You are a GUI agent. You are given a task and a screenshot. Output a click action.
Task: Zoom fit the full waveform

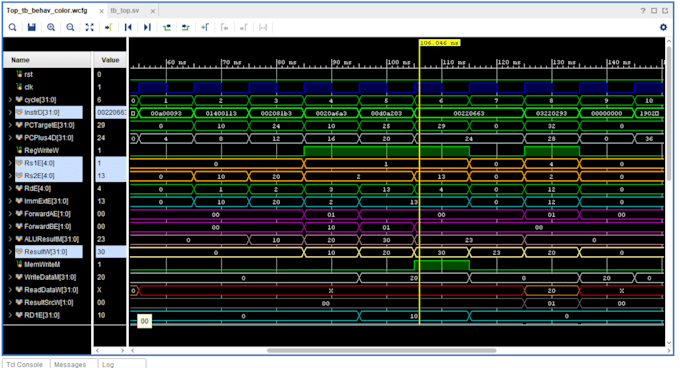[x=89, y=27]
